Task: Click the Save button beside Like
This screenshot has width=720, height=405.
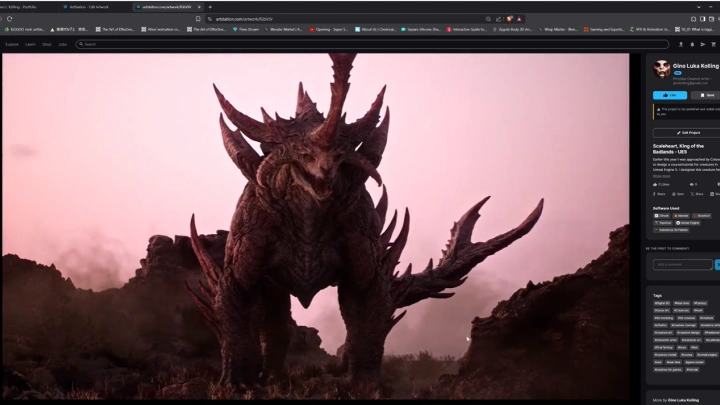Action: (x=706, y=95)
